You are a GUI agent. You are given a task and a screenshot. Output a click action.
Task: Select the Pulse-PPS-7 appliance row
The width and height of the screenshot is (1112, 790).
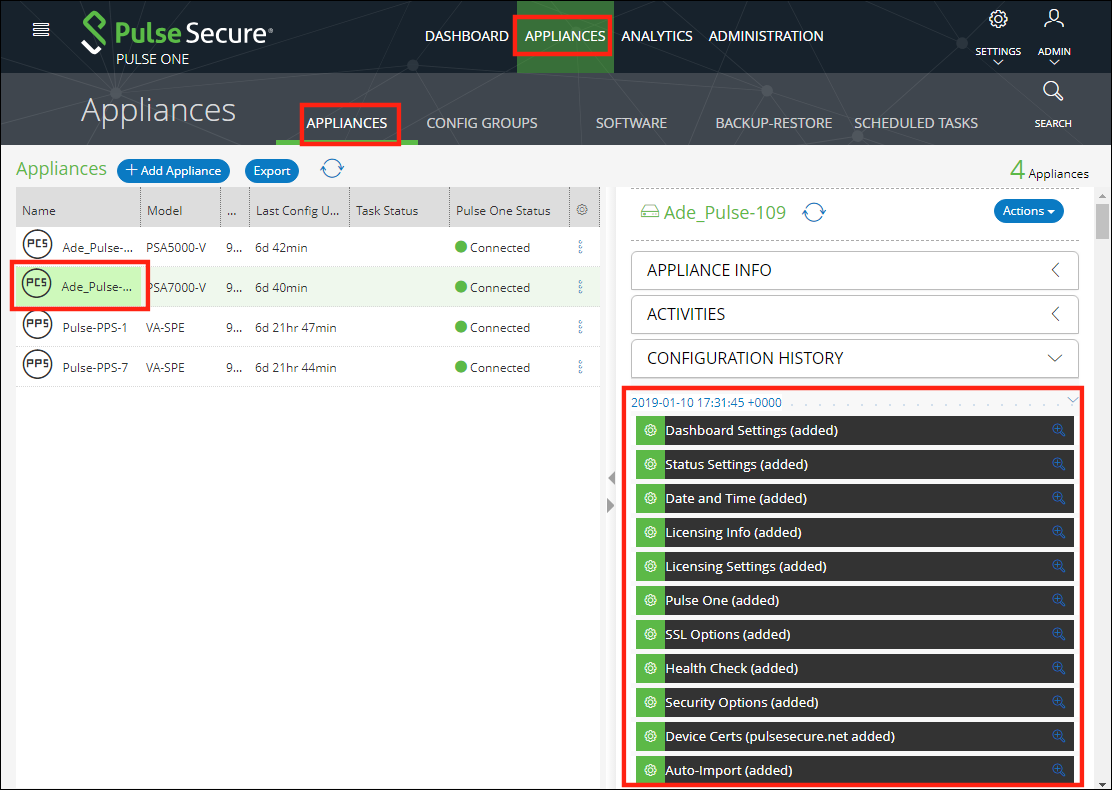[308, 367]
